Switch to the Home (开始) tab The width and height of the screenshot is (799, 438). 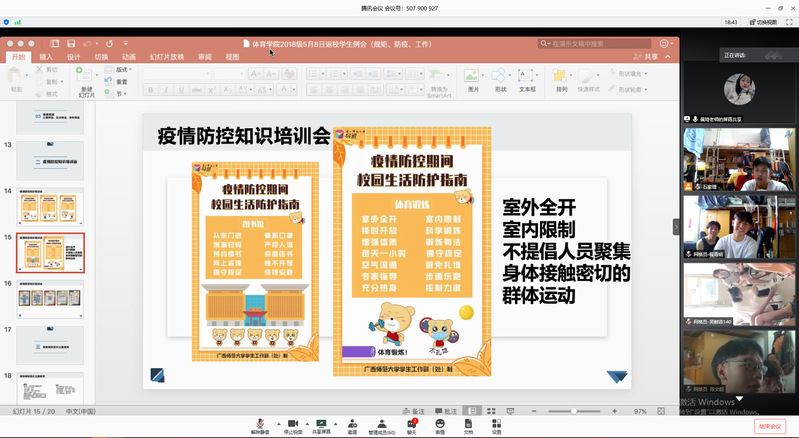18,57
